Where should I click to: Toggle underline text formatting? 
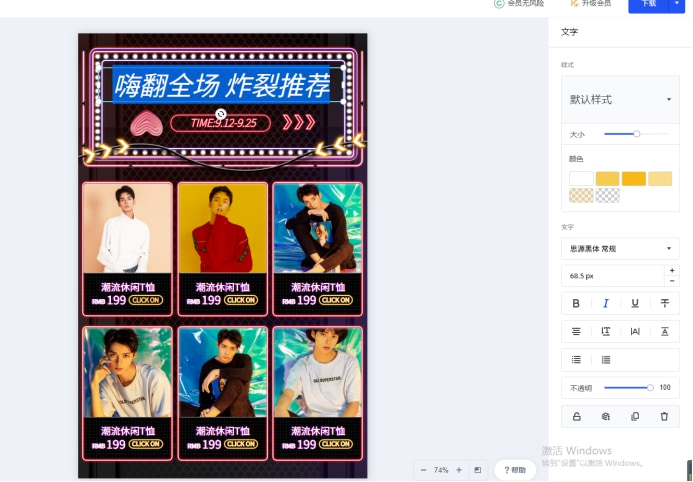[635, 304]
